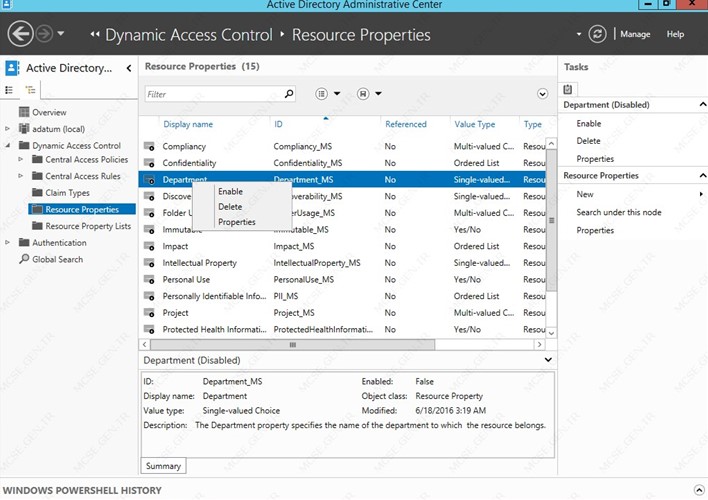Image resolution: width=708 pixels, height=500 pixels.
Task: Sort by ID column header
Action: (x=278, y=124)
